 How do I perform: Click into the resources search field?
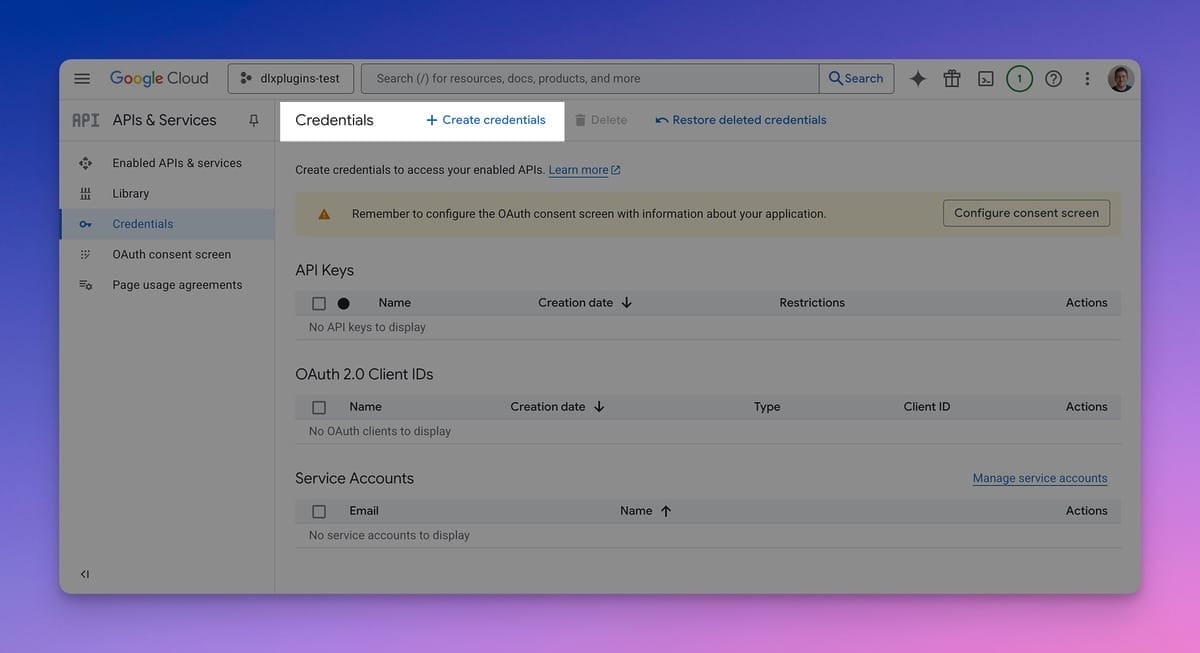[x=590, y=78]
